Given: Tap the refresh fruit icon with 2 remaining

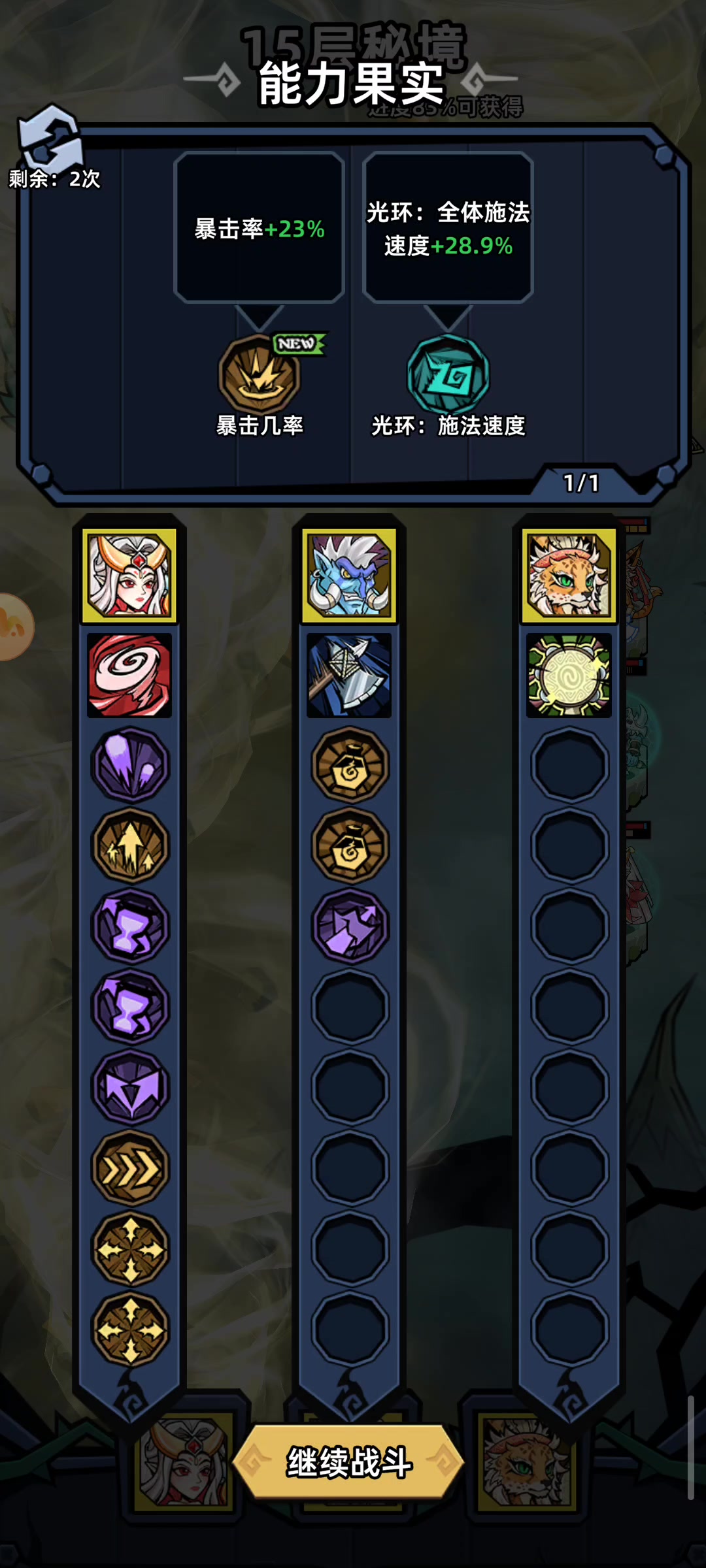Looking at the screenshot, I should pos(51,139).
